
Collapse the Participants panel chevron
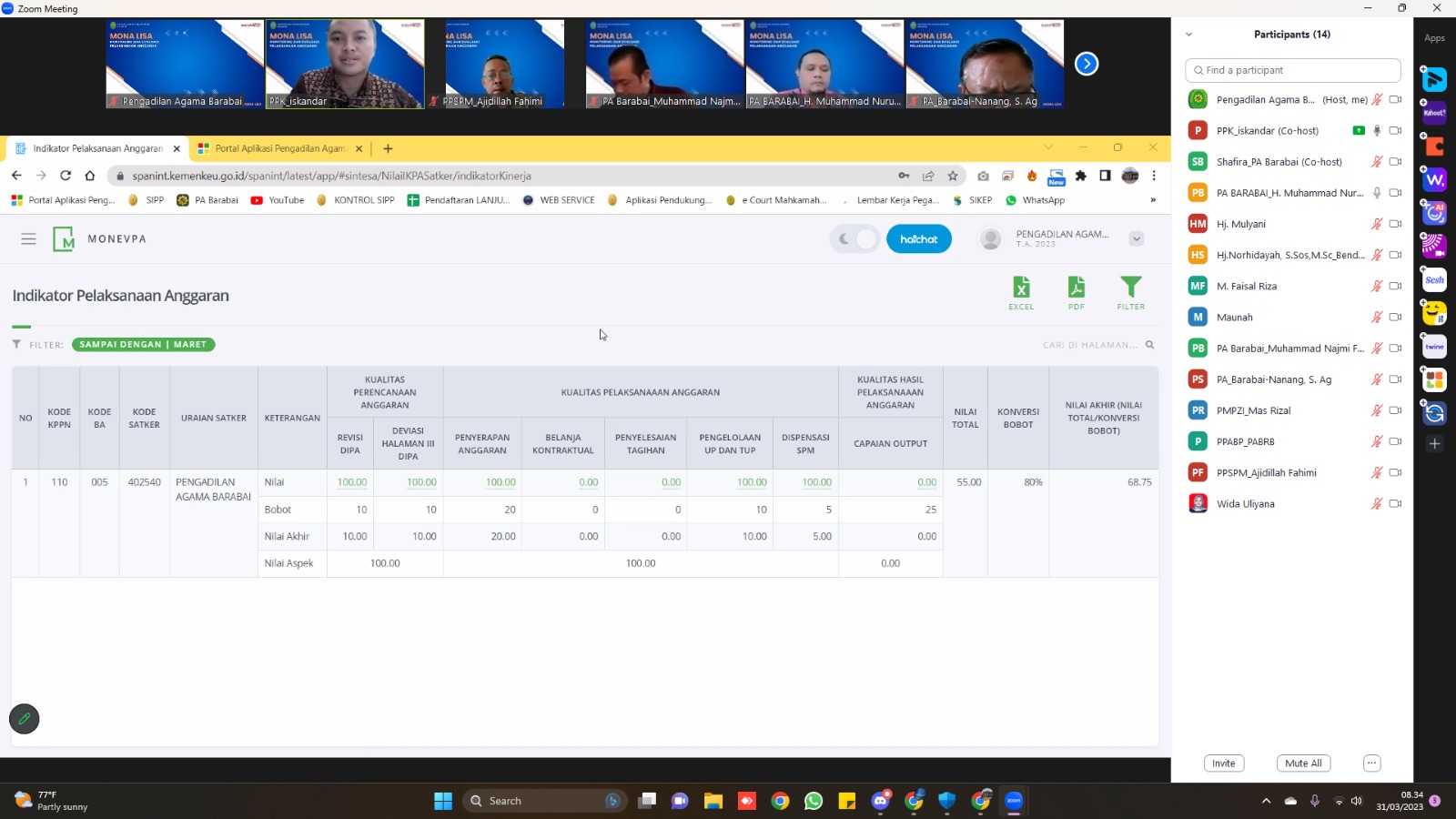coord(1188,35)
